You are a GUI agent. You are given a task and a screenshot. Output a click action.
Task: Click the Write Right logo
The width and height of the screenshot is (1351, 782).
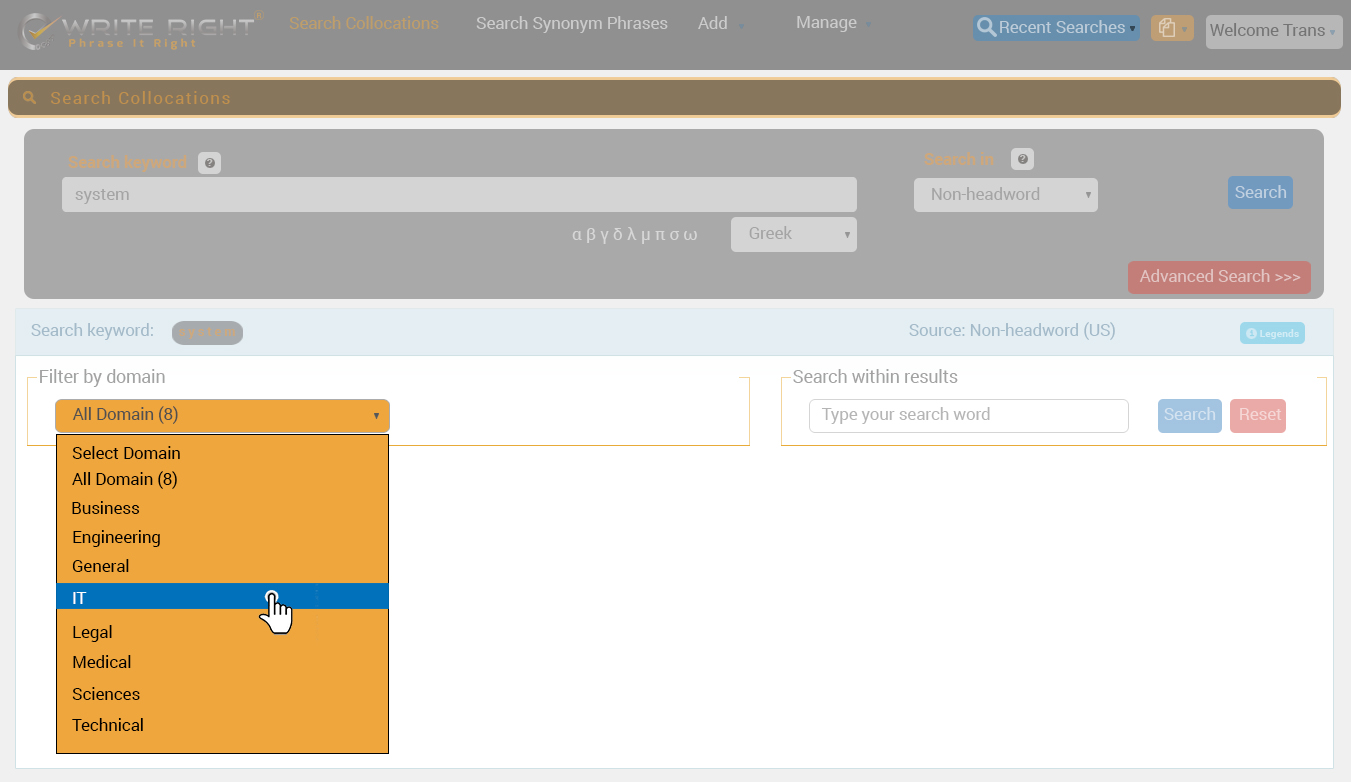[140, 30]
